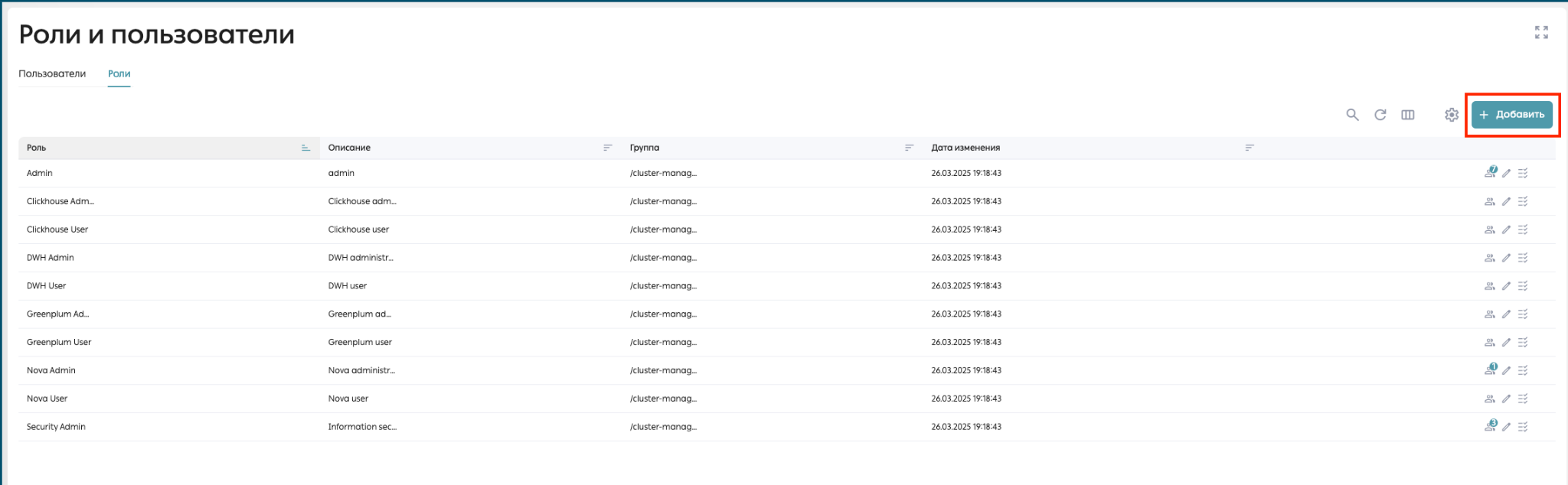View users of Nova Admin role
This screenshot has height=485, width=1568.
pyautogui.click(x=1490, y=369)
